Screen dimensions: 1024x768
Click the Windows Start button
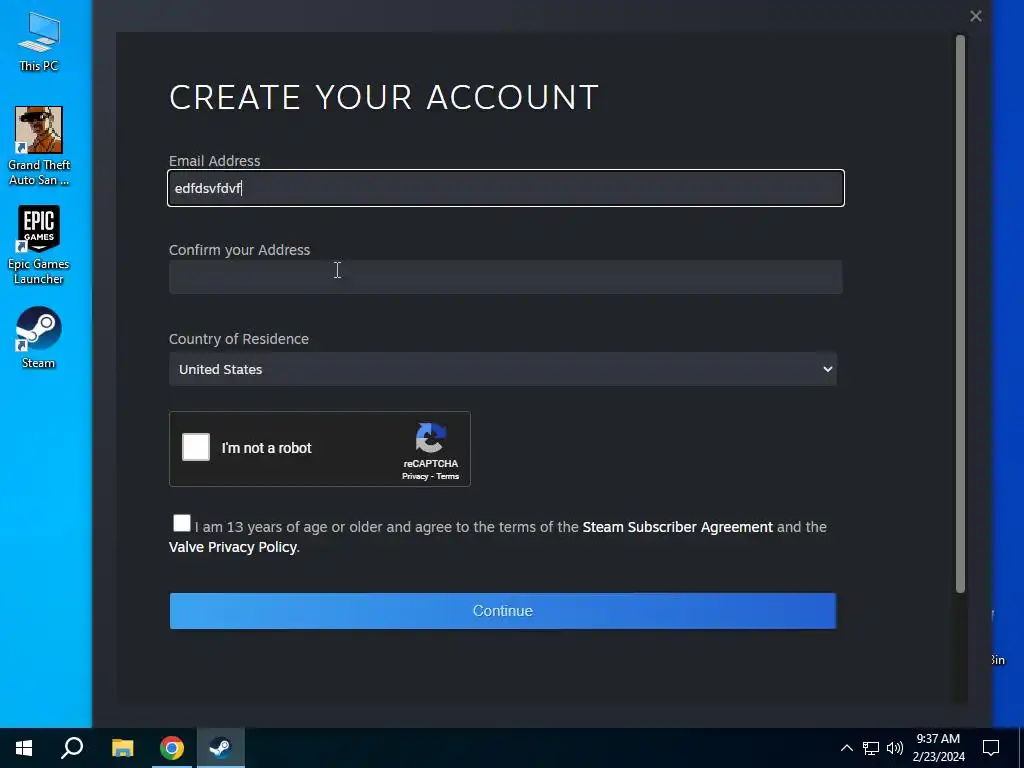(24, 748)
